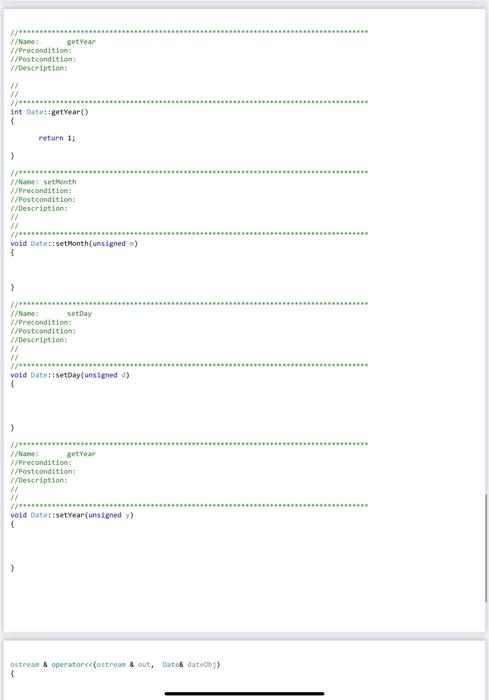This screenshot has width=489, height=700.
Task: Click the comment '//Name: setMonth'
Action: (43, 182)
